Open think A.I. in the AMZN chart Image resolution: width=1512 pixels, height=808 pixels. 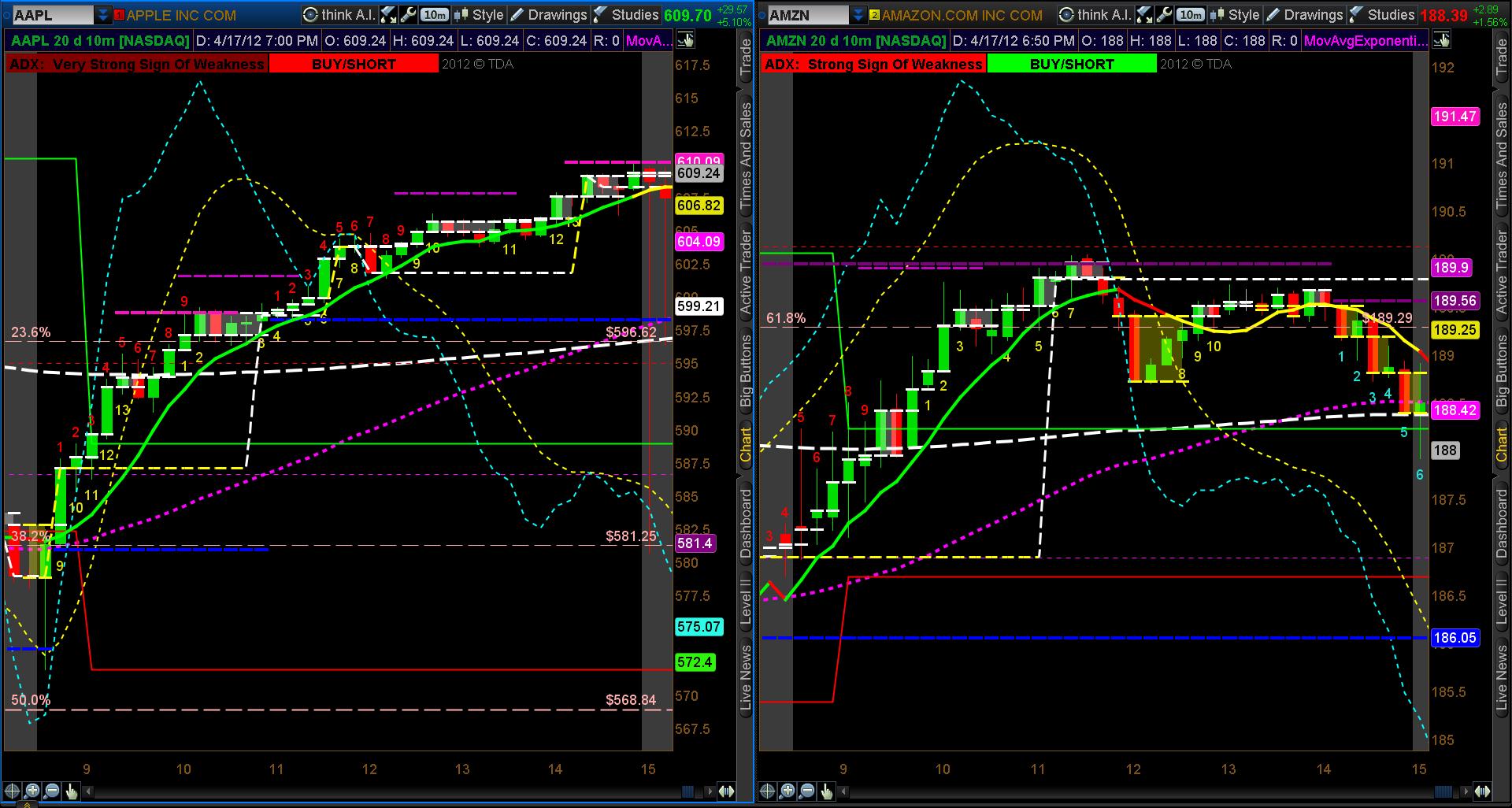coord(1095,15)
